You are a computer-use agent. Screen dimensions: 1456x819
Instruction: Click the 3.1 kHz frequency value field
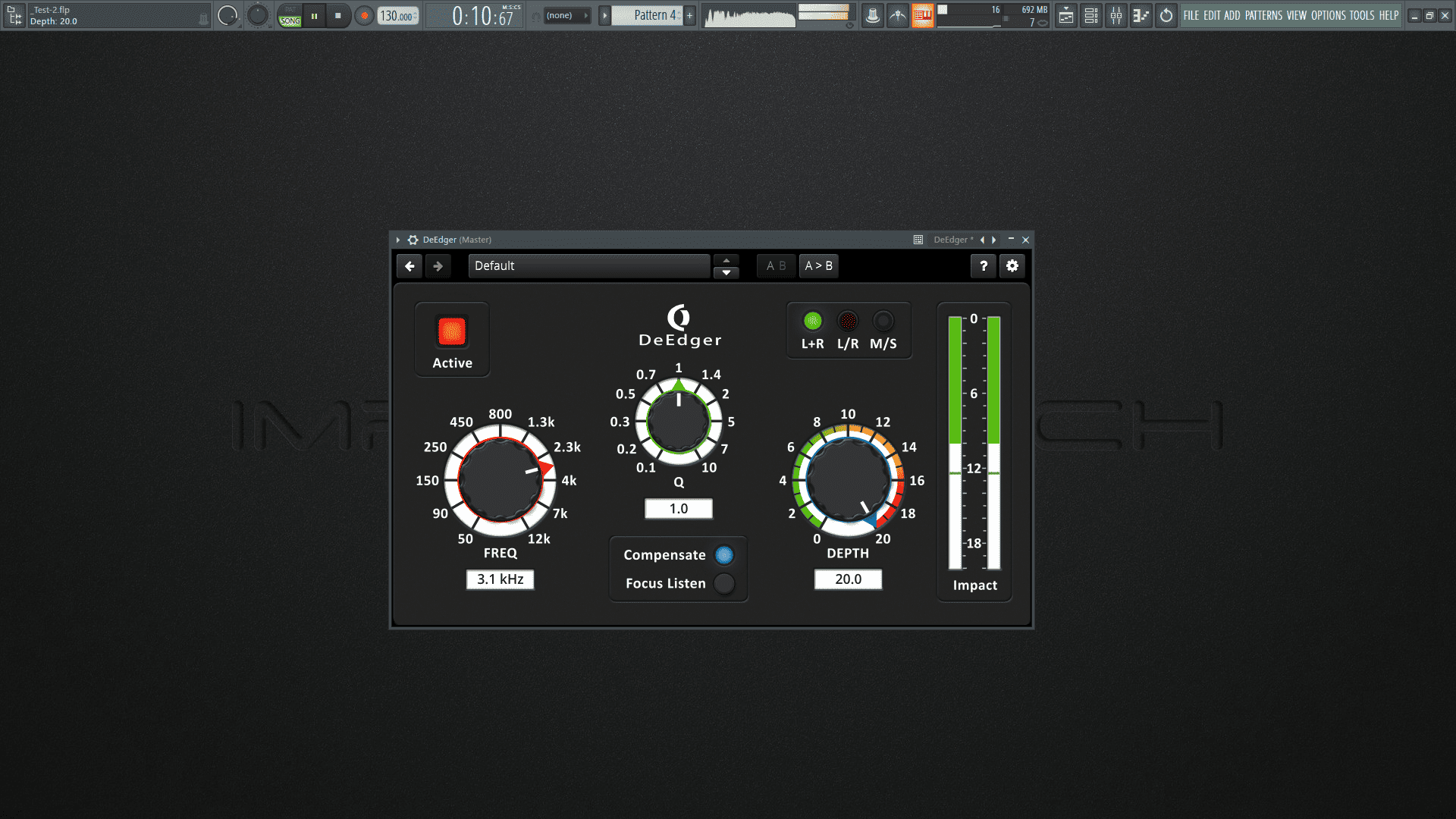[500, 579]
